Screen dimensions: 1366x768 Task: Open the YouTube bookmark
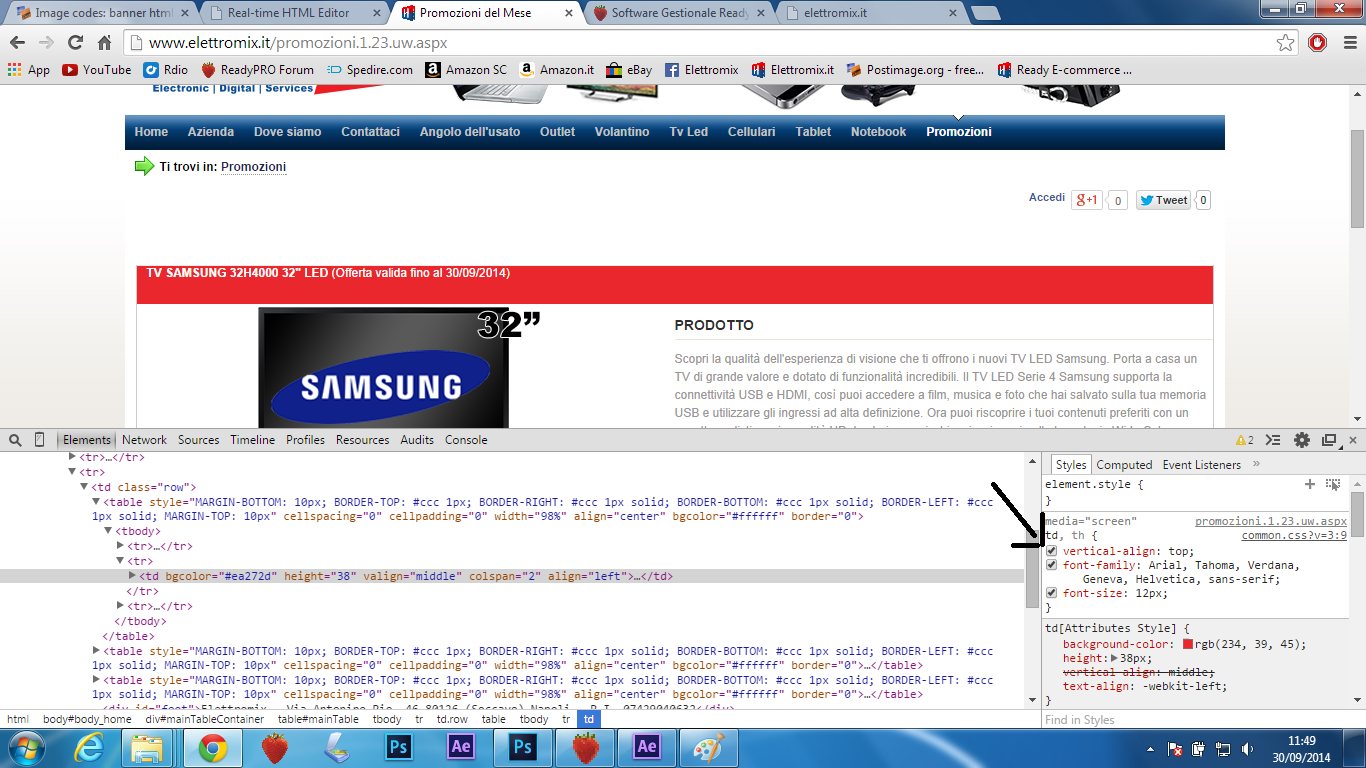point(97,70)
